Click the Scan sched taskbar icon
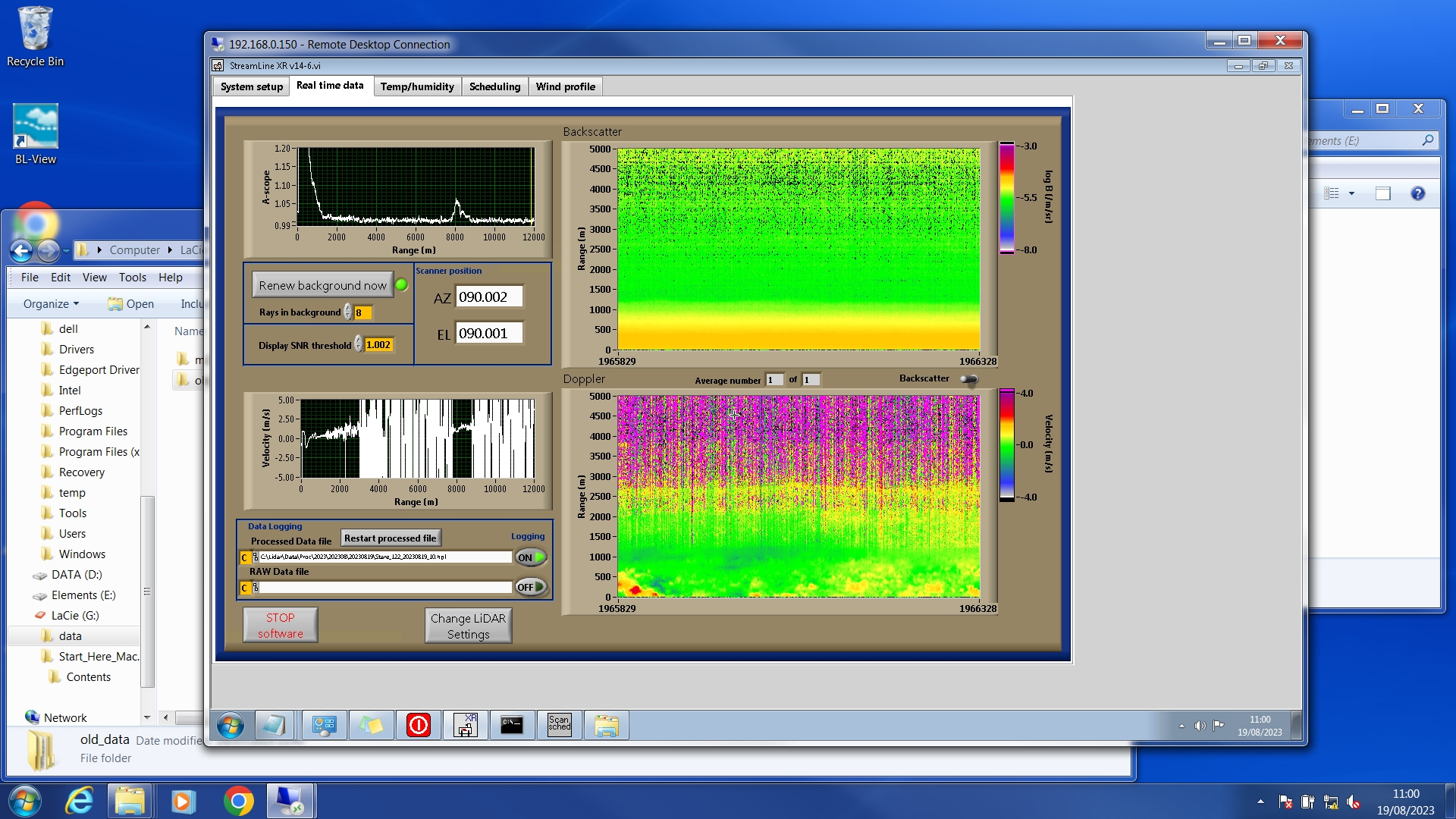Image resolution: width=1456 pixels, height=819 pixels. (x=559, y=726)
